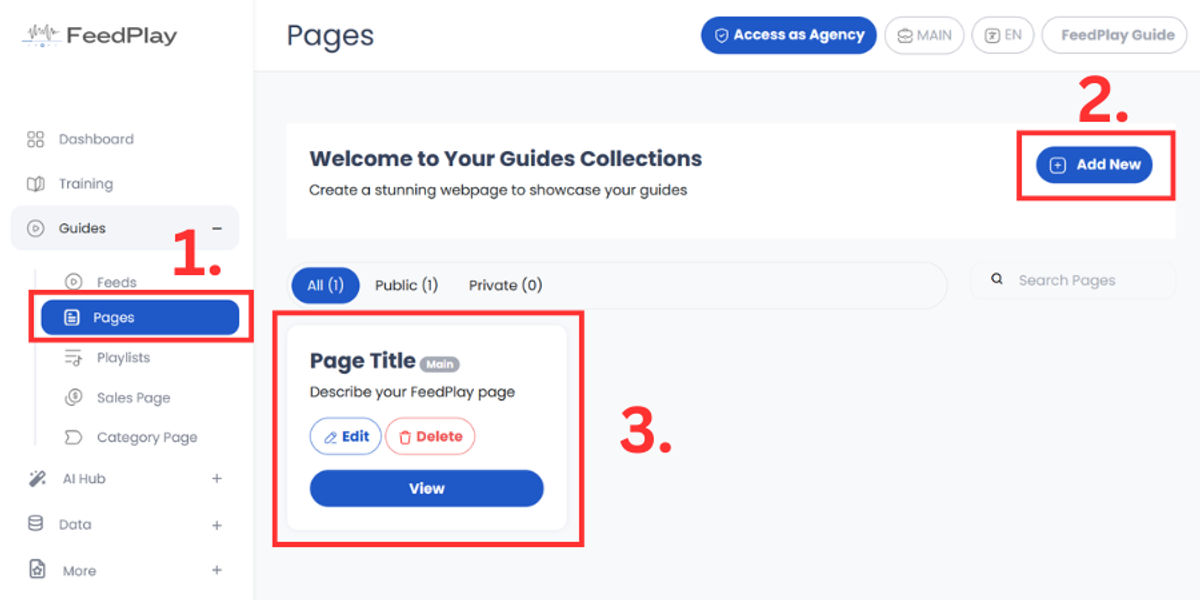The image size is (1200, 600).
Task: Click the Training book icon
Action: tap(35, 184)
